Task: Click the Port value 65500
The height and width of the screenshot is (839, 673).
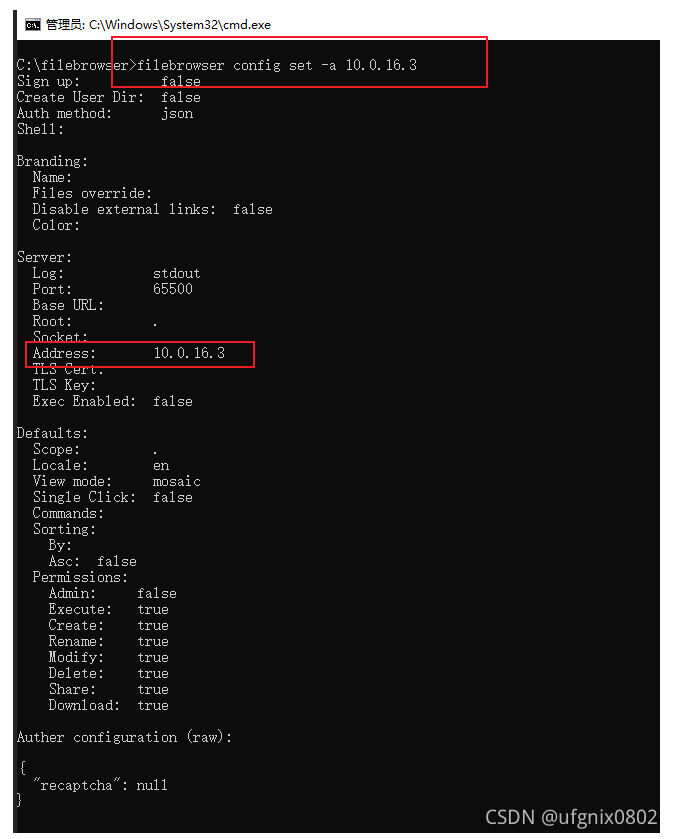Action: 173,289
